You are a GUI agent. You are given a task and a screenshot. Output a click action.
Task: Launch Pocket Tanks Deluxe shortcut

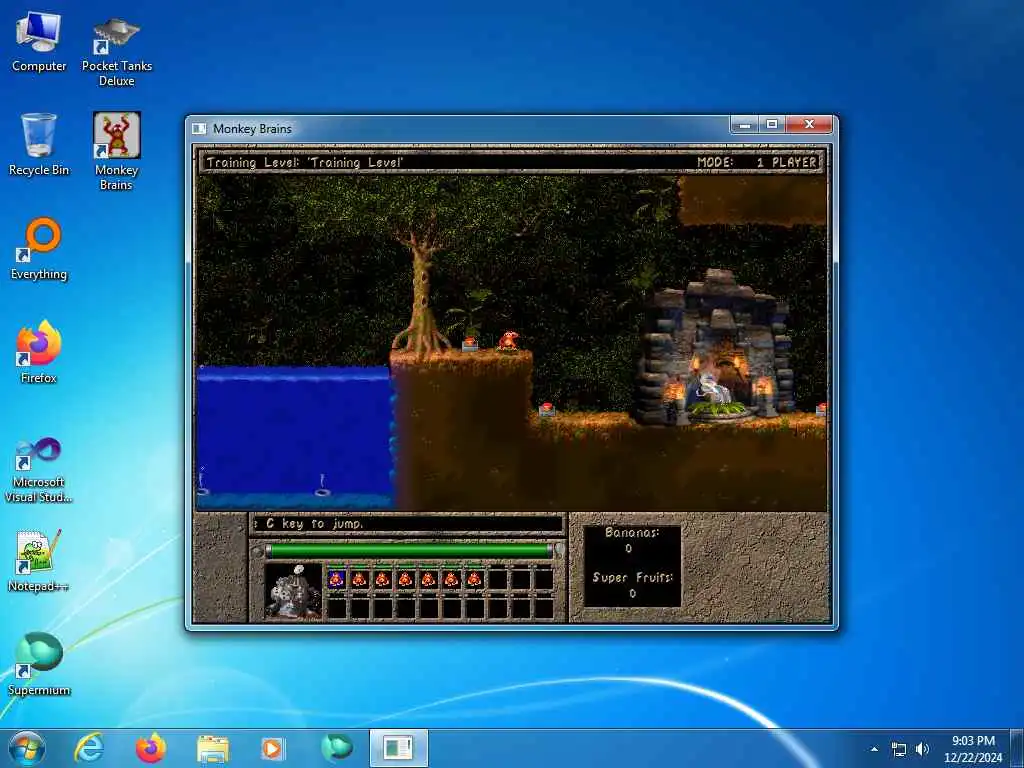pyautogui.click(x=116, y=51)
